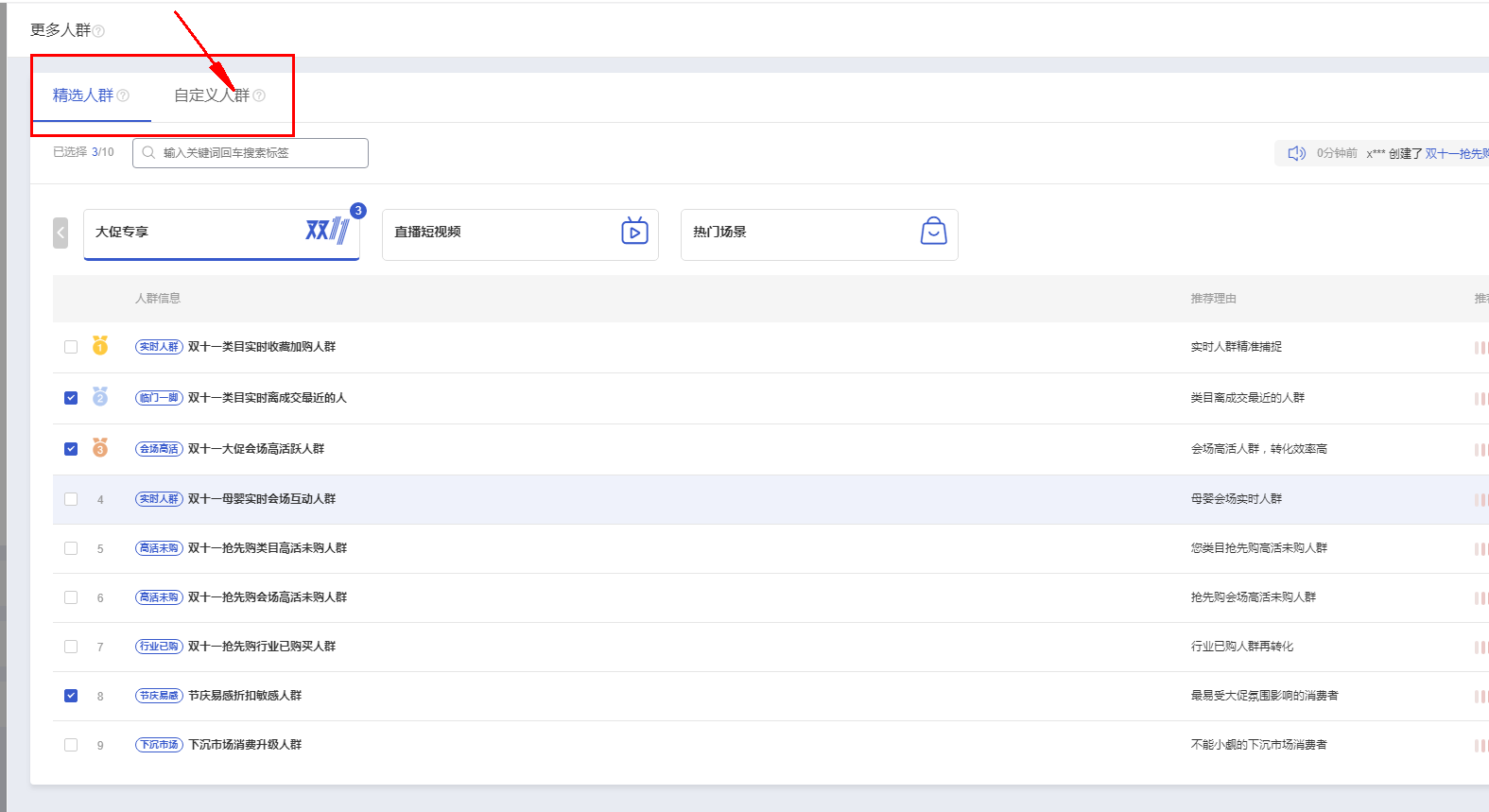Click the 人群信息 column header

point(158,299)
